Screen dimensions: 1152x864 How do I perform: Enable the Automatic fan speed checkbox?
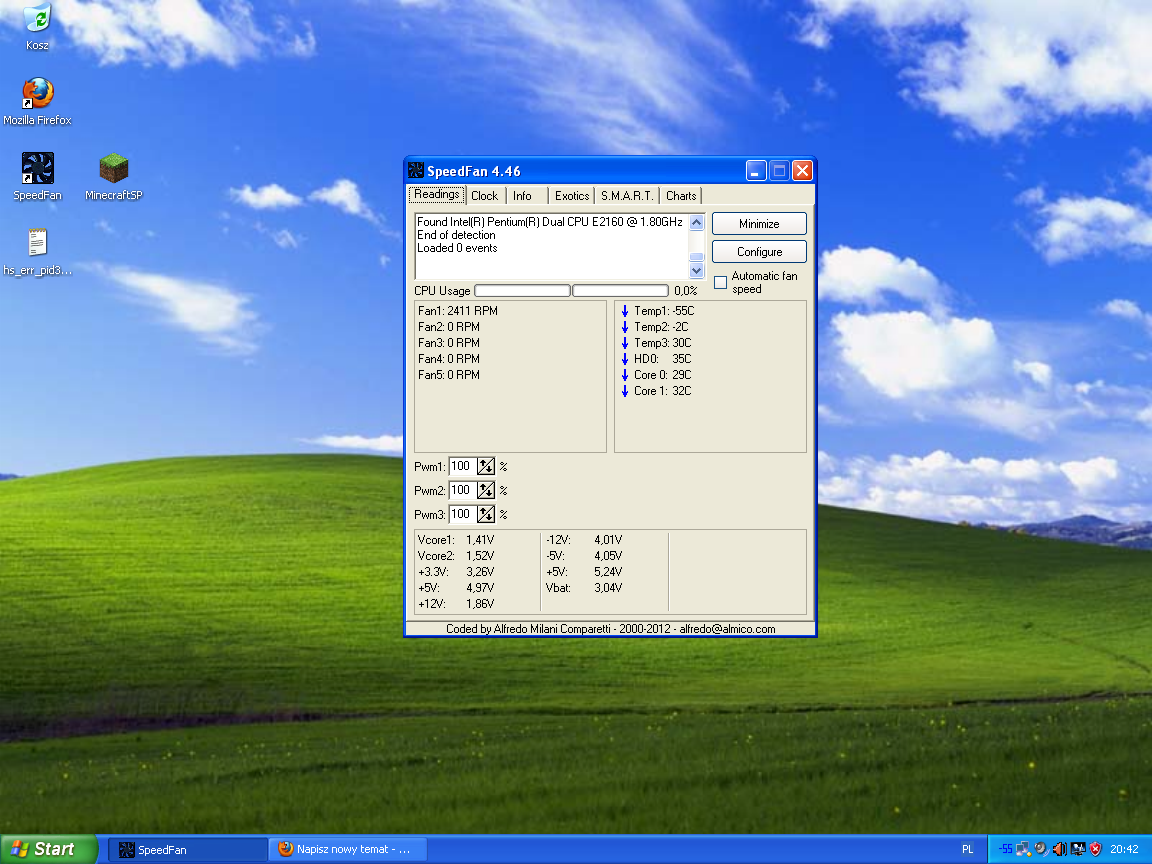point(720,283)
